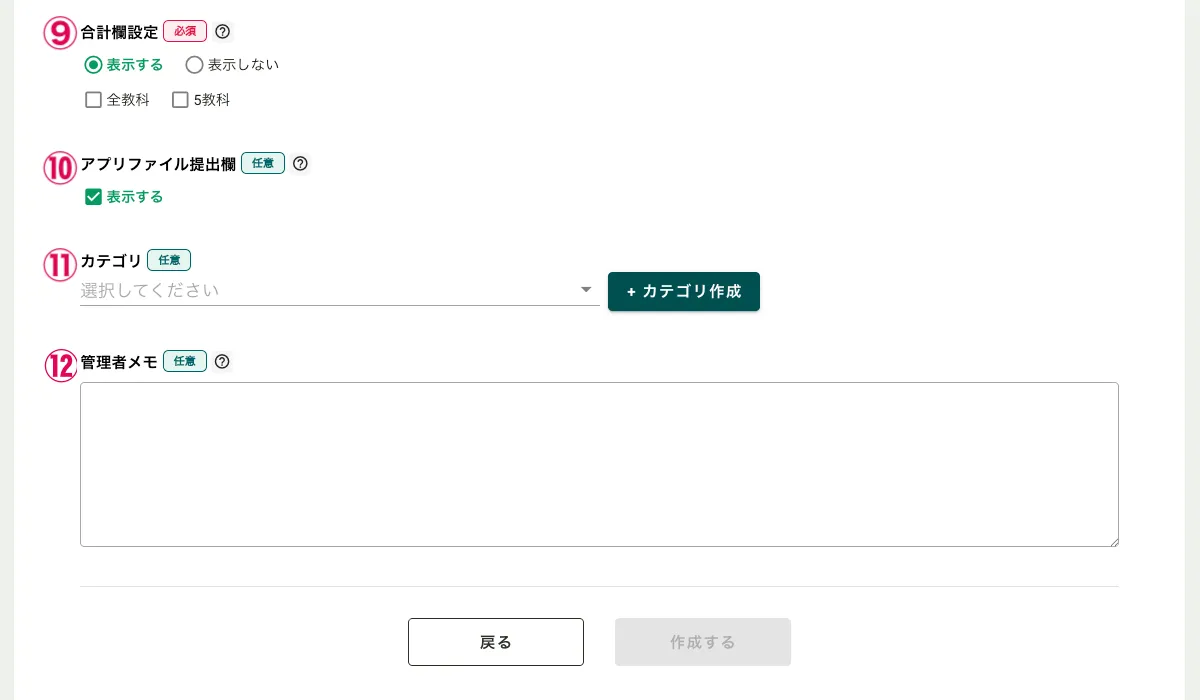Click the step 12 number badge
Screen dimensions: 1200x700
tap(60, 365)
